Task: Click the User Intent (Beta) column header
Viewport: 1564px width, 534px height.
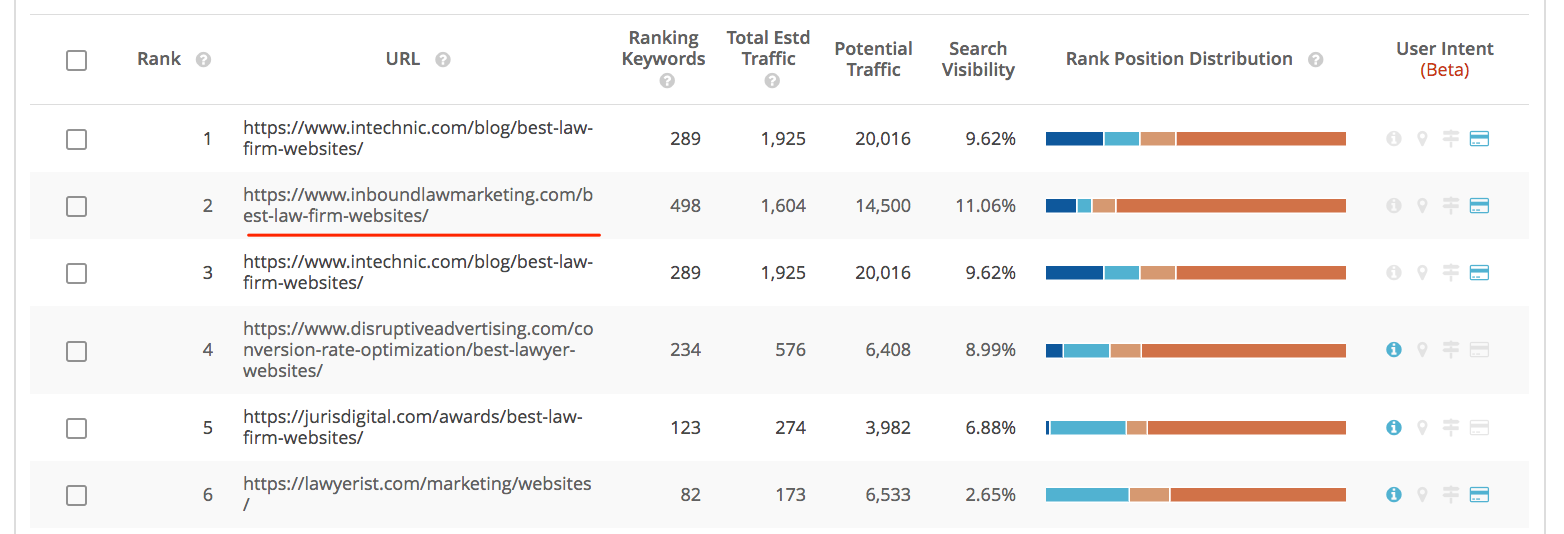Action: pyautogui.click(x=1445, y=59)
